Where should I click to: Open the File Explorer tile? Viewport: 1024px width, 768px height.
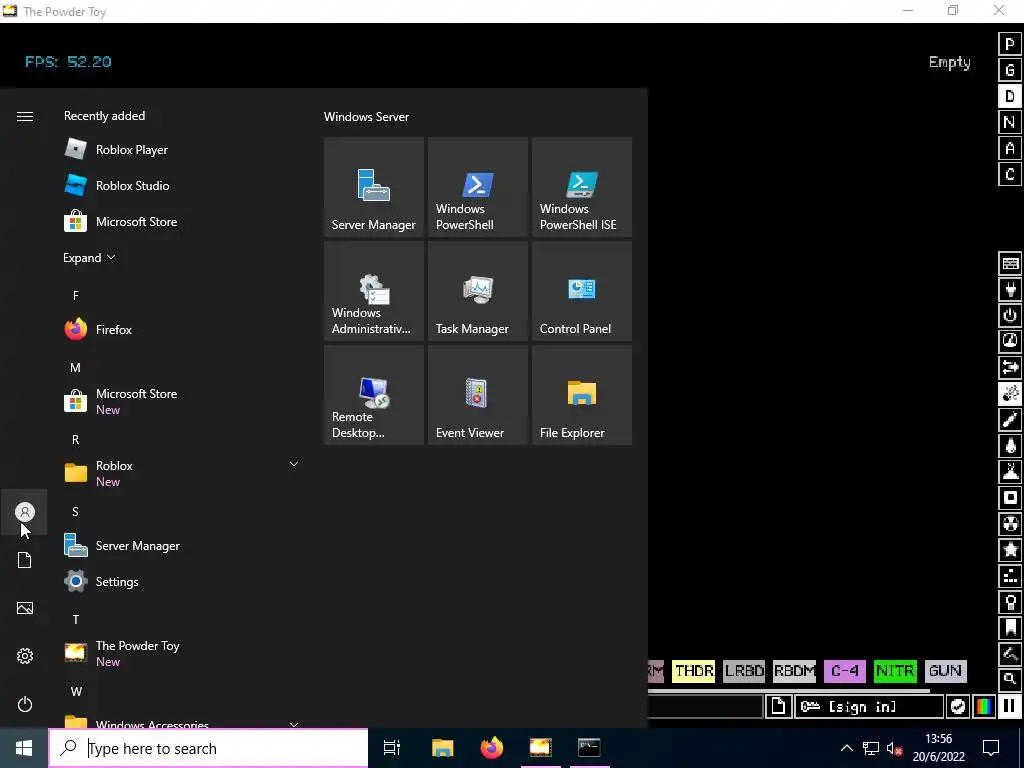pyautogui.click(x=582, y=394)
